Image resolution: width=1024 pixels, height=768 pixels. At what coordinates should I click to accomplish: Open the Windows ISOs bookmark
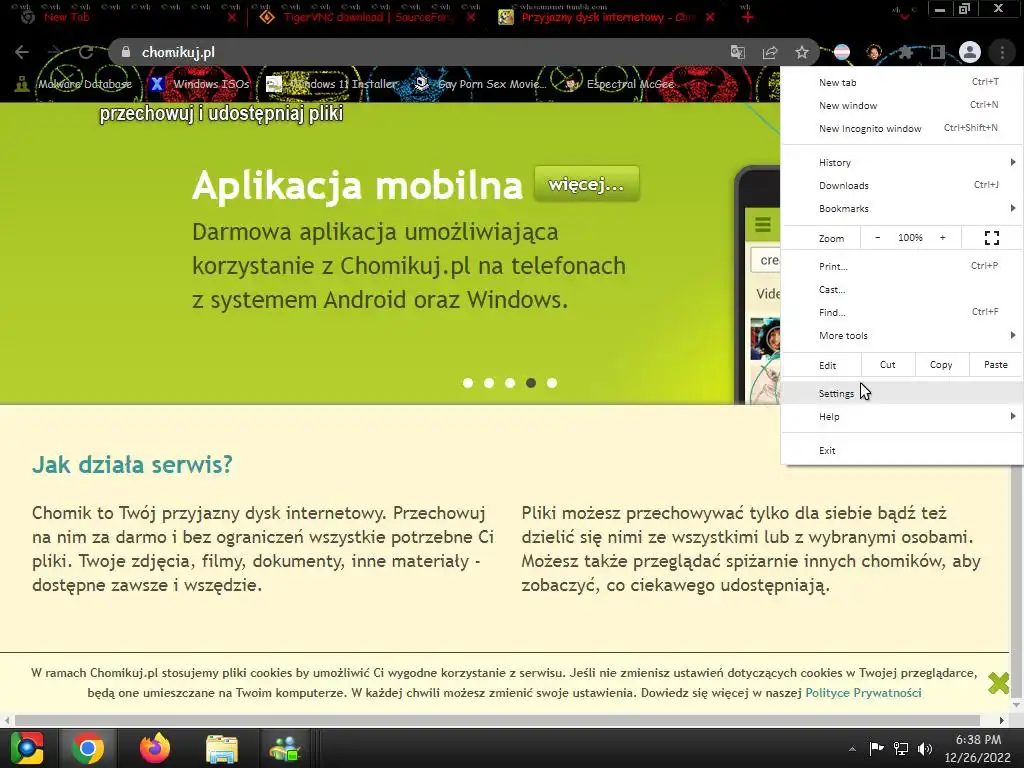(x=199, y=84)
